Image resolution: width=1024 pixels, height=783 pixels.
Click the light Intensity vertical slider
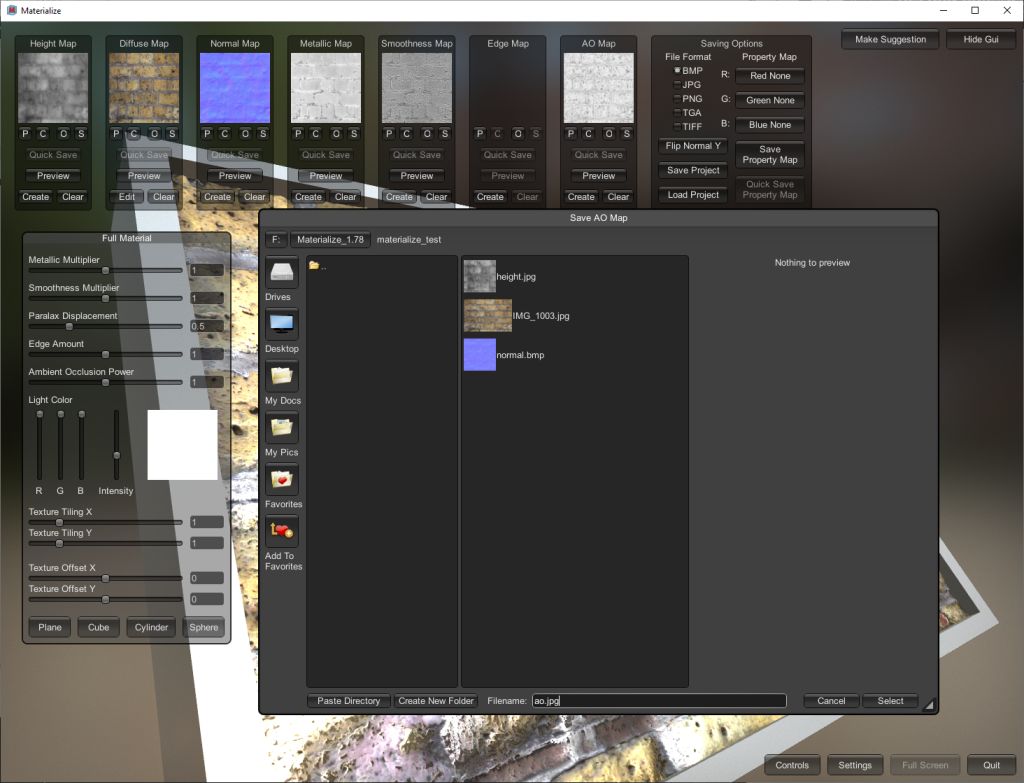point(117,445)
